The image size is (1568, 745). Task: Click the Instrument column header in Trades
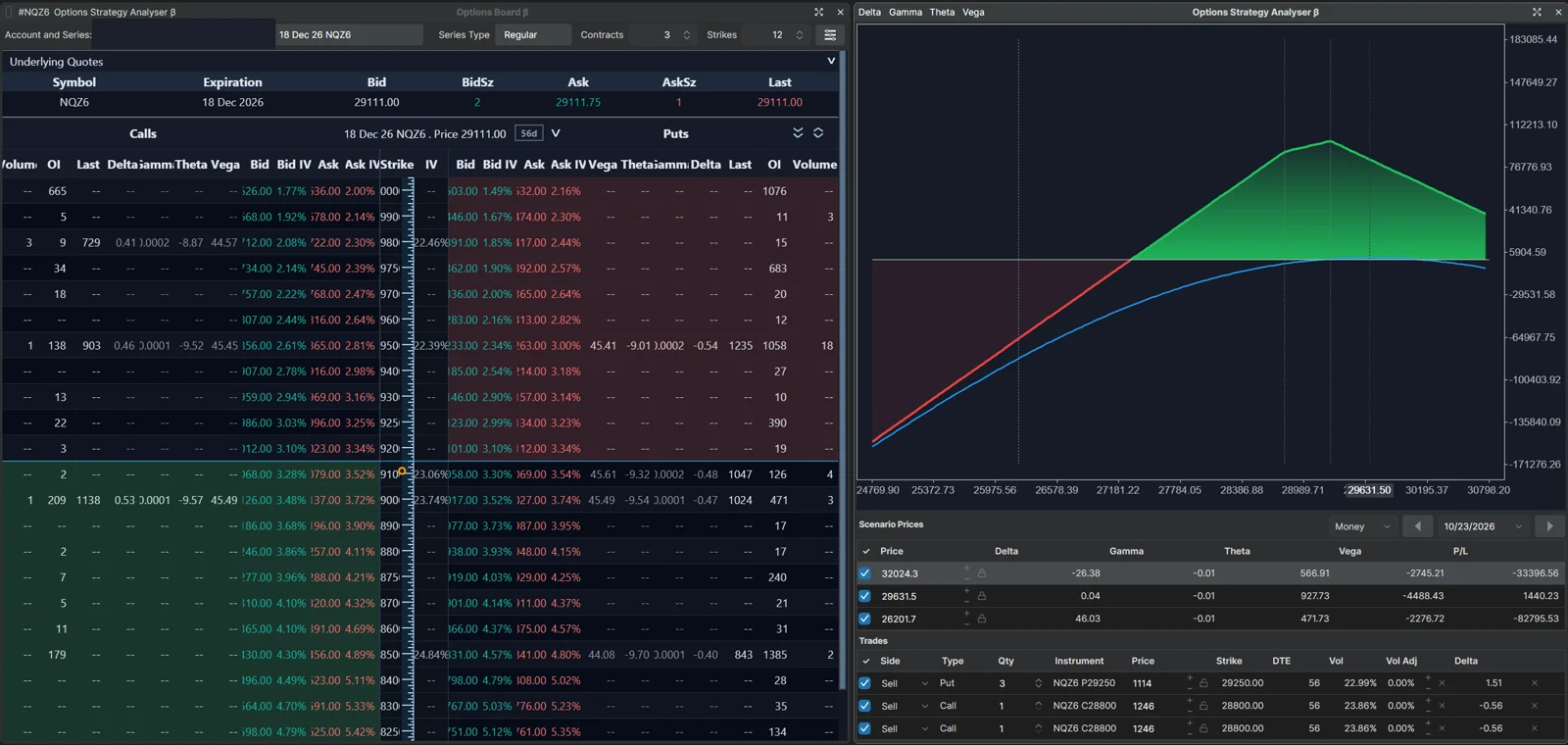point(1079,661)
